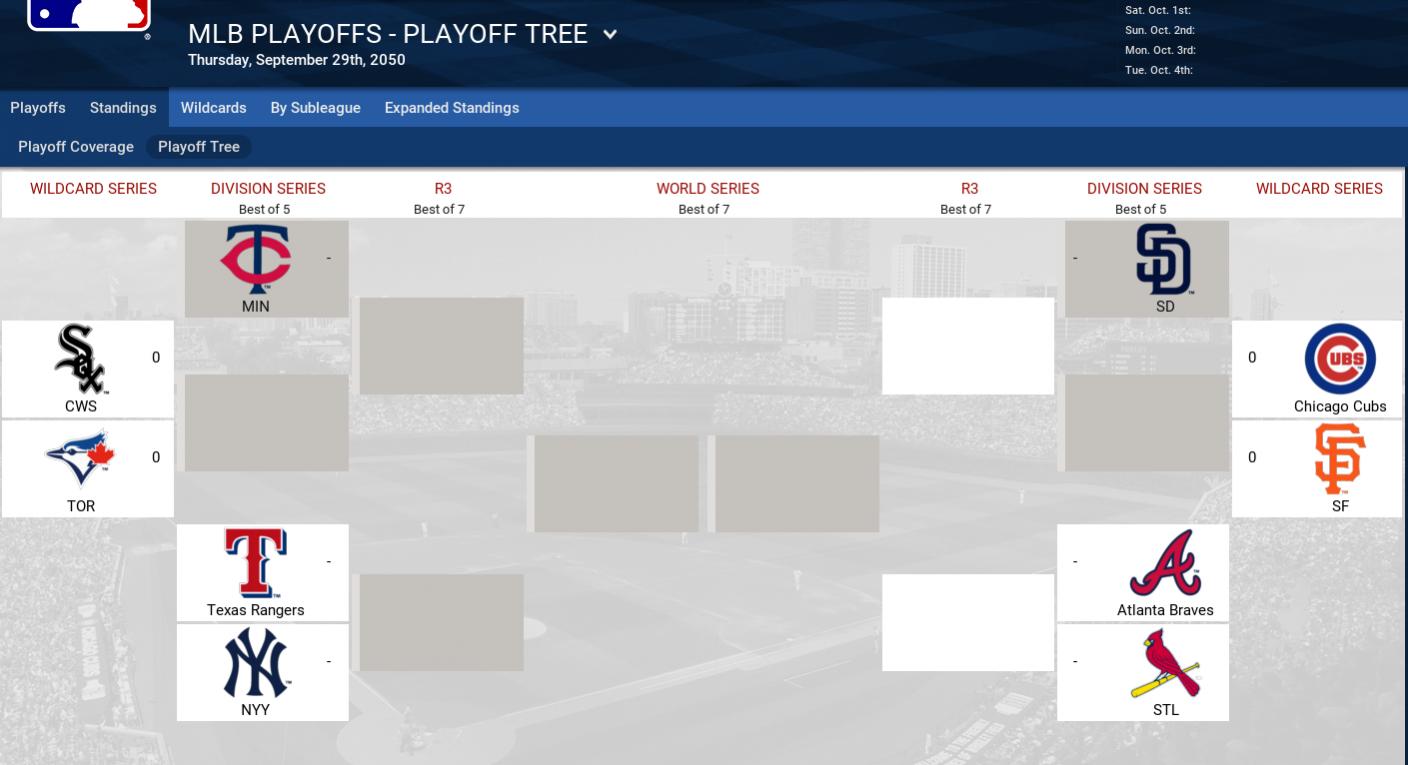Viewport: 1408px width, 765px height.
Task: Click the Texas Rangers team name link
Action: (255, 610)
